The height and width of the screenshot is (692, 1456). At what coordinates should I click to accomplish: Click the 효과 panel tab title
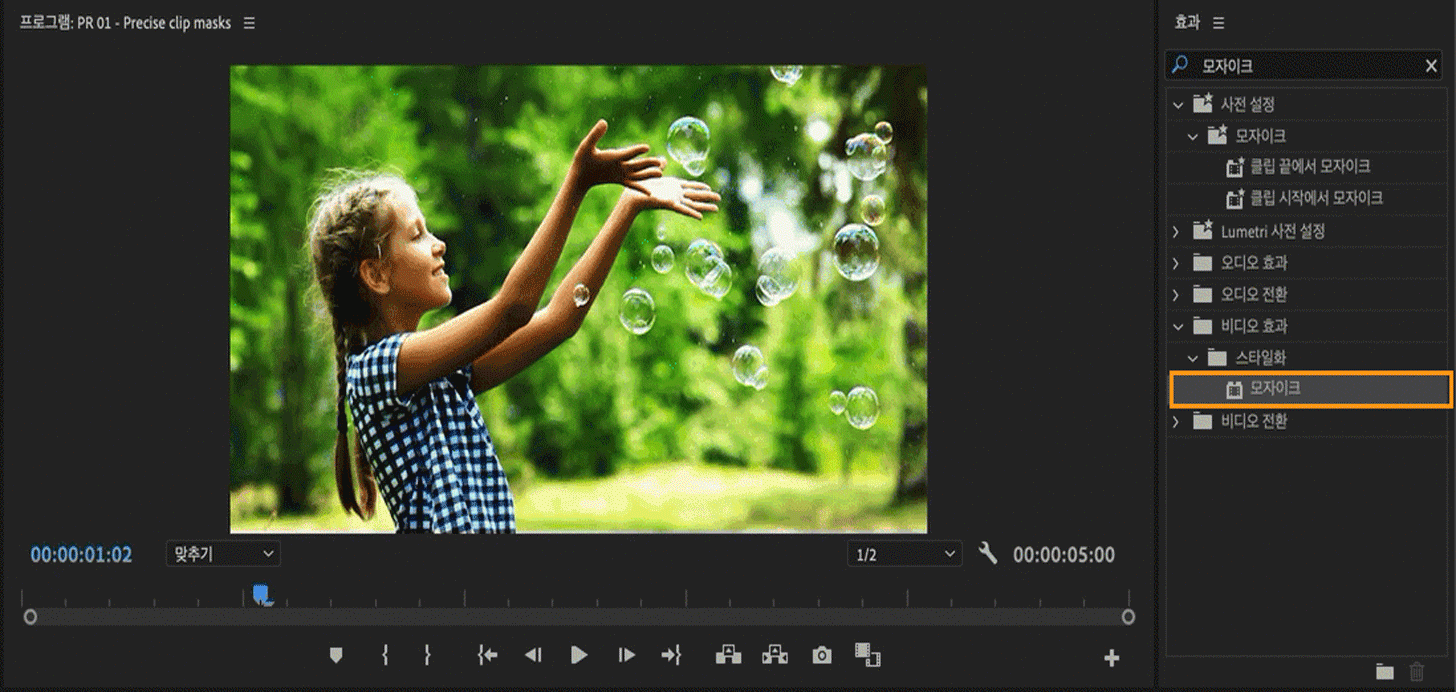coord(1187,23)
